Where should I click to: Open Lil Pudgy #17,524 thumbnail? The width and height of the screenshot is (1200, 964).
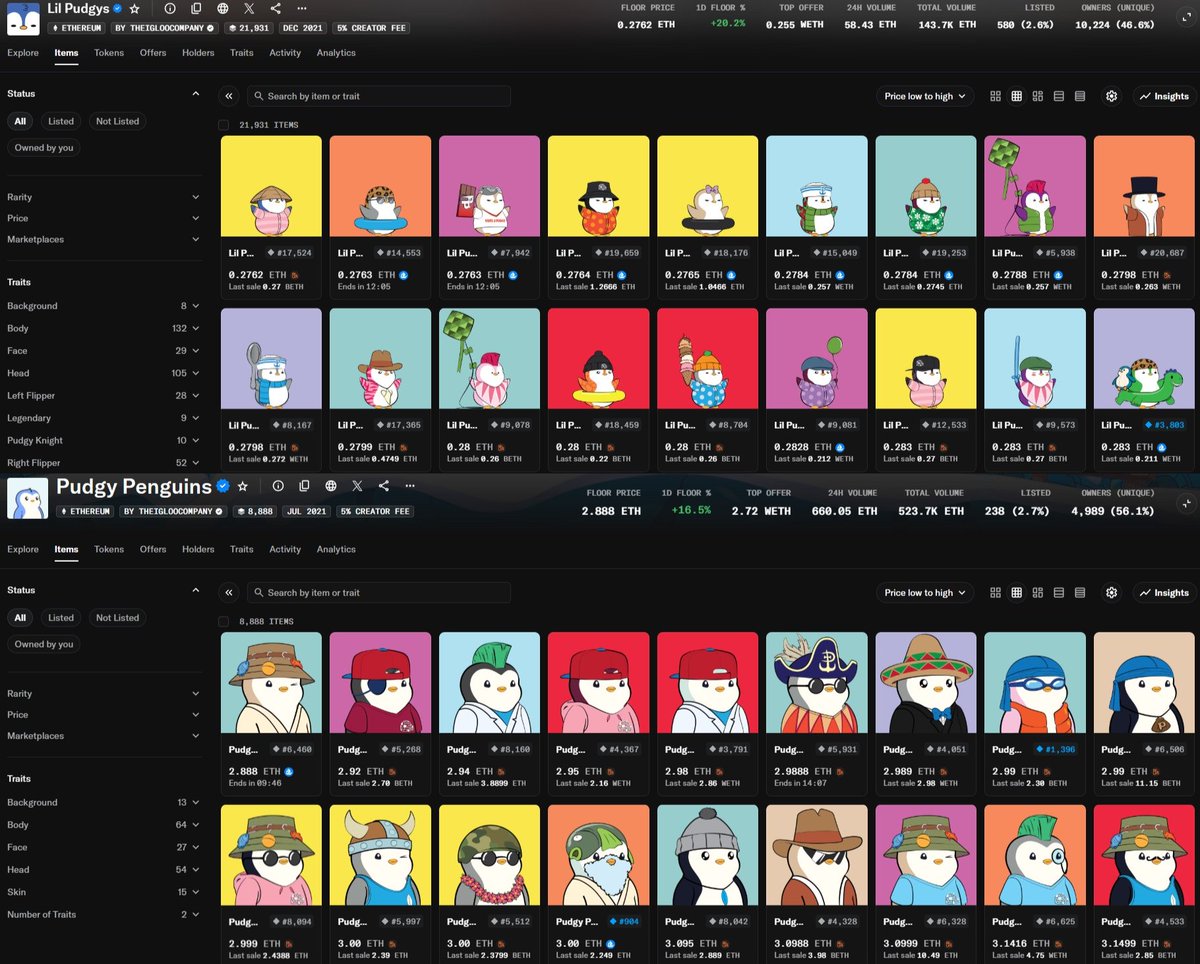point(271,186)
